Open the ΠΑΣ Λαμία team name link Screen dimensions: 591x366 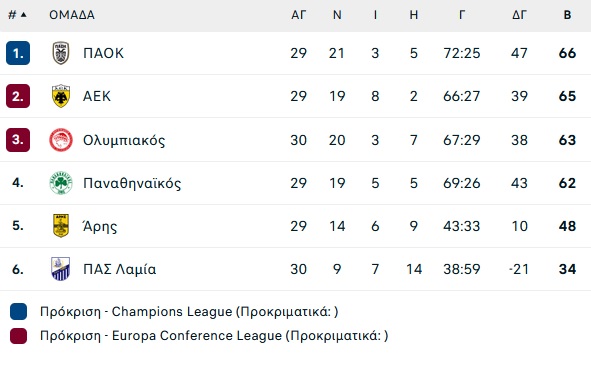point(119,269)
